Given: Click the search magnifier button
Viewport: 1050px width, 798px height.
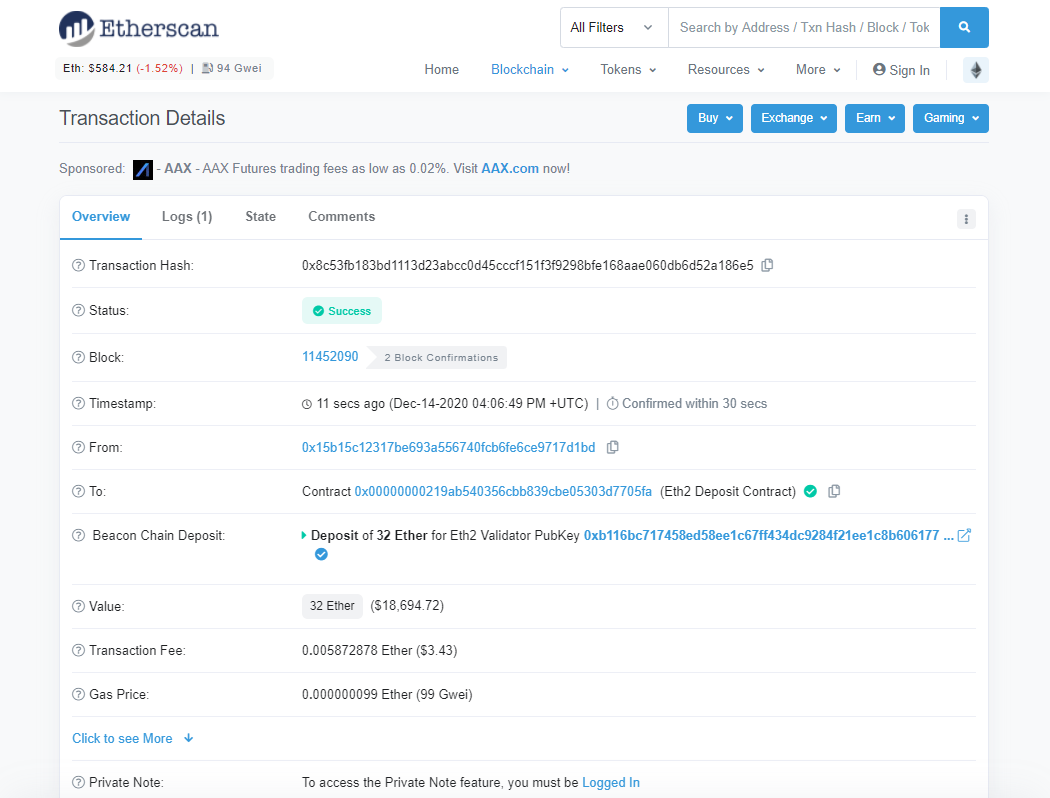Looking at the screenshot, I should [964, 28].
